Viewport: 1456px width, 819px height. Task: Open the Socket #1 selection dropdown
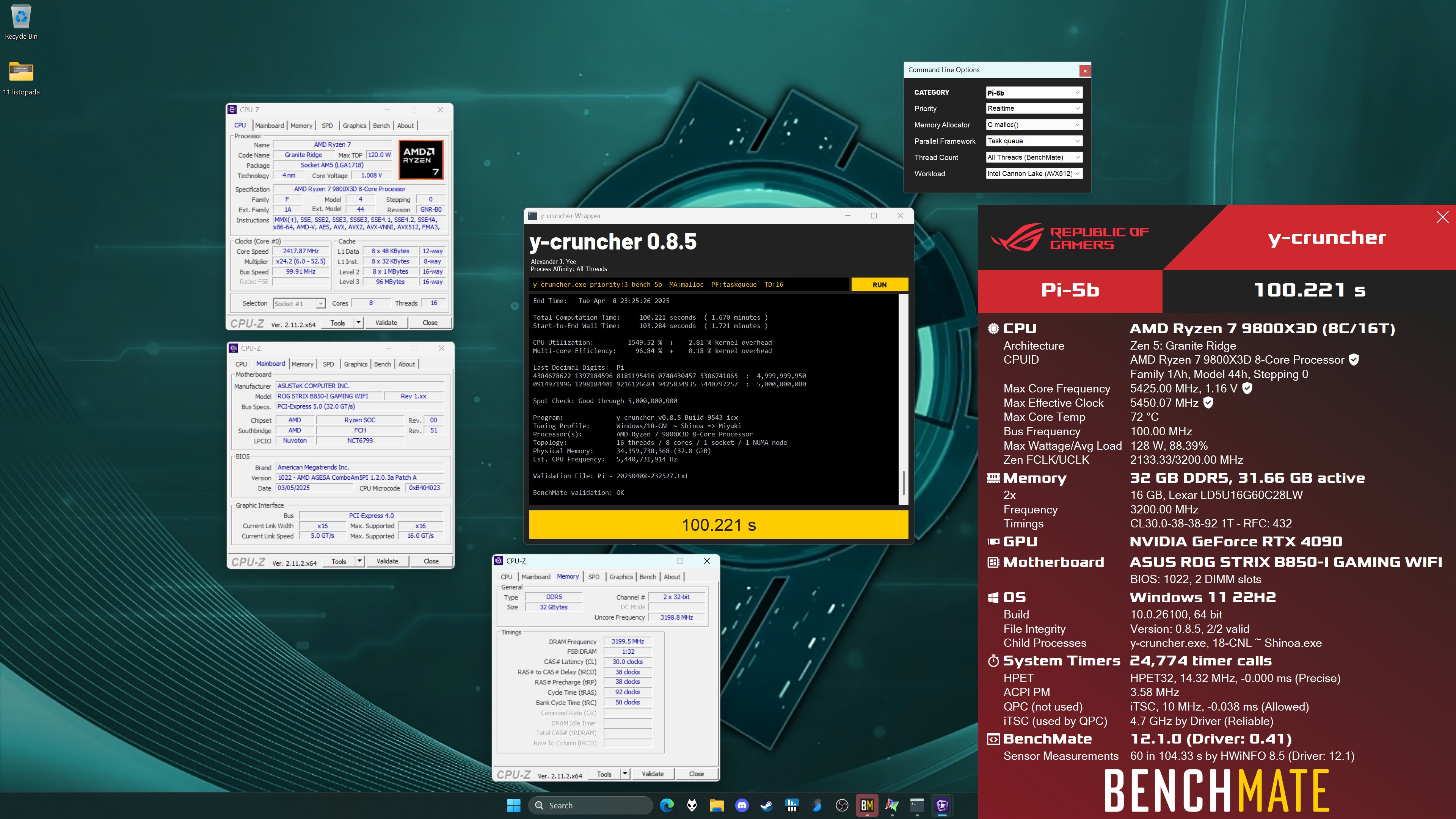tap(299, 303)
